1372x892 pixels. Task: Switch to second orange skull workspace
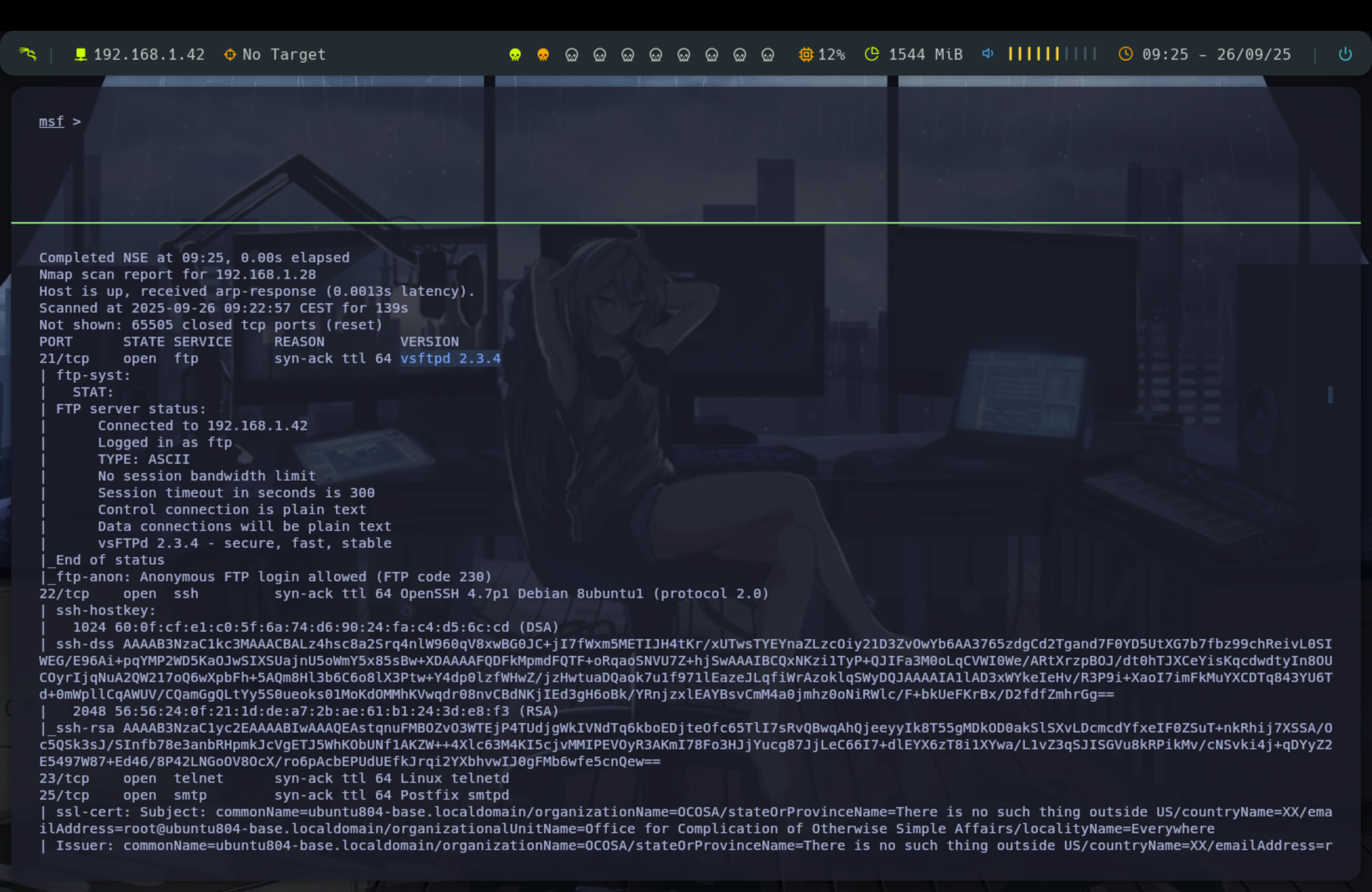click(543, 55)
